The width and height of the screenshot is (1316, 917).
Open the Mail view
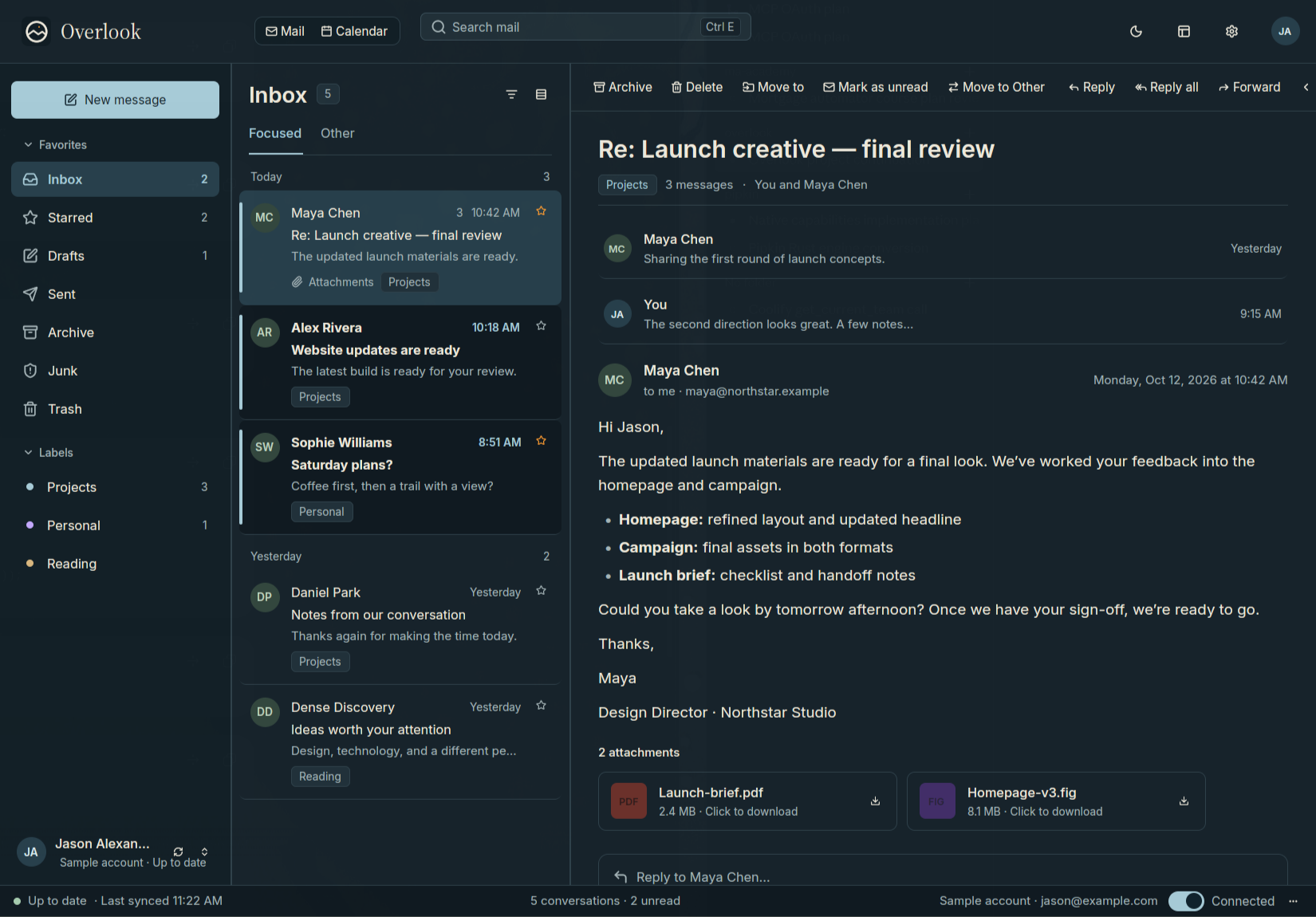[x=285, y=31]
